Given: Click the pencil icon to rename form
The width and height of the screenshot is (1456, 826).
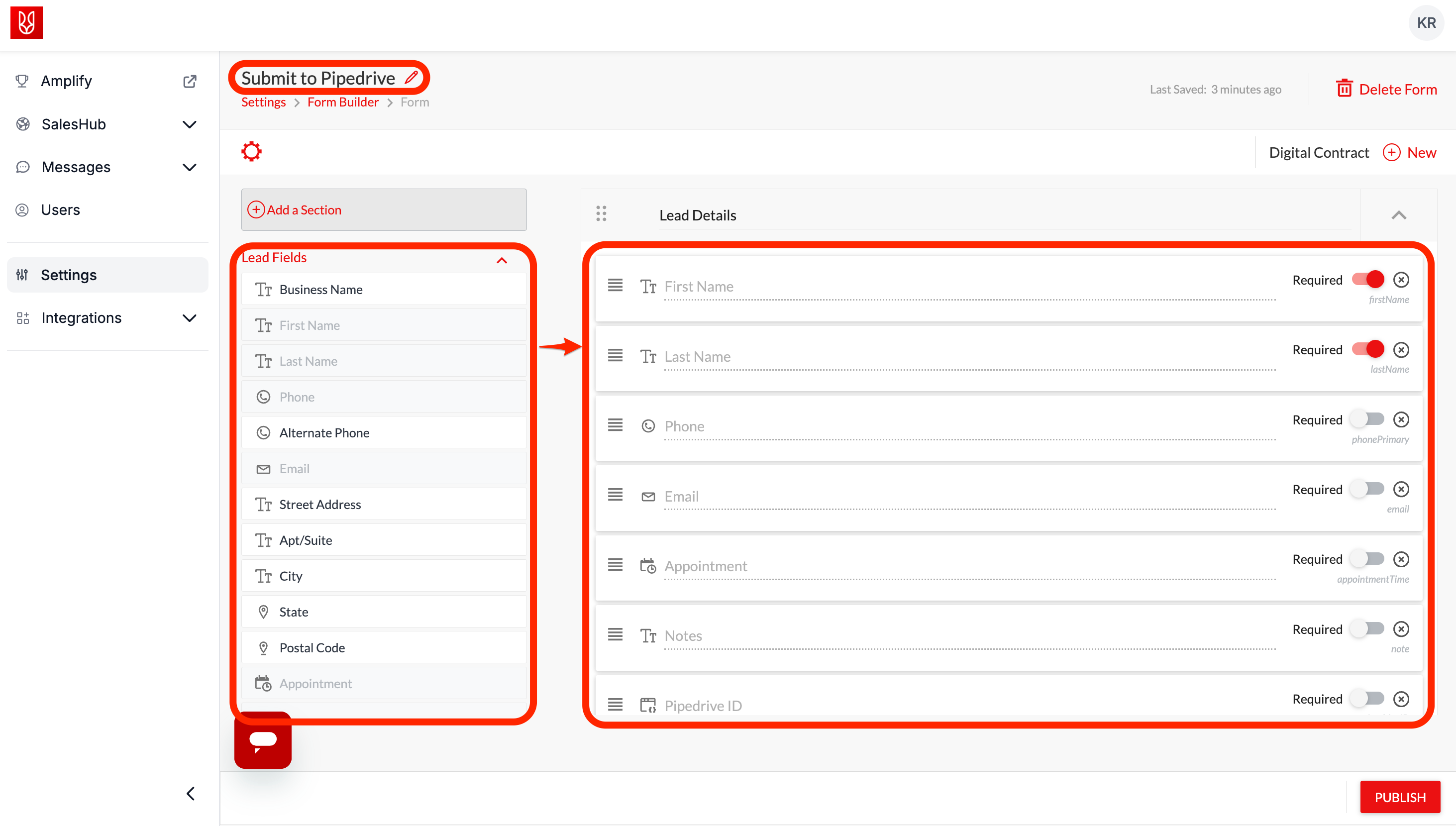Looking at the screenshot, I should click(x=412, y=77).
